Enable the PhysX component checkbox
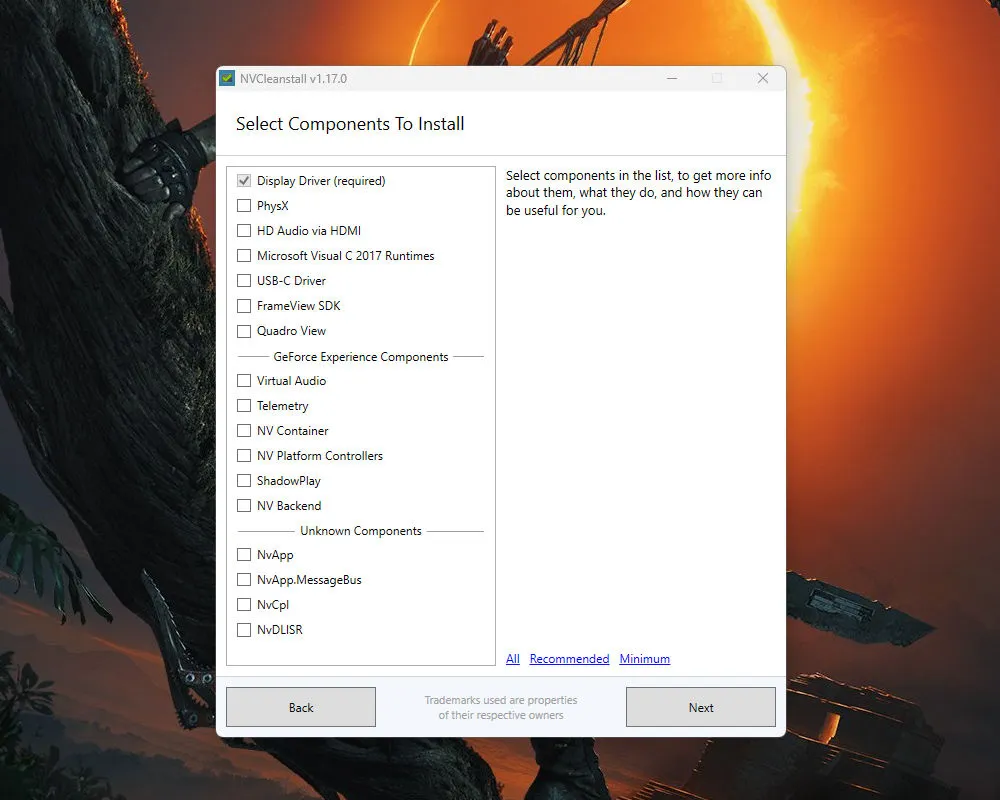Image resolution: width=1000 pixels, height=800 pixels. pyautogui.click(x=244, y=205)
